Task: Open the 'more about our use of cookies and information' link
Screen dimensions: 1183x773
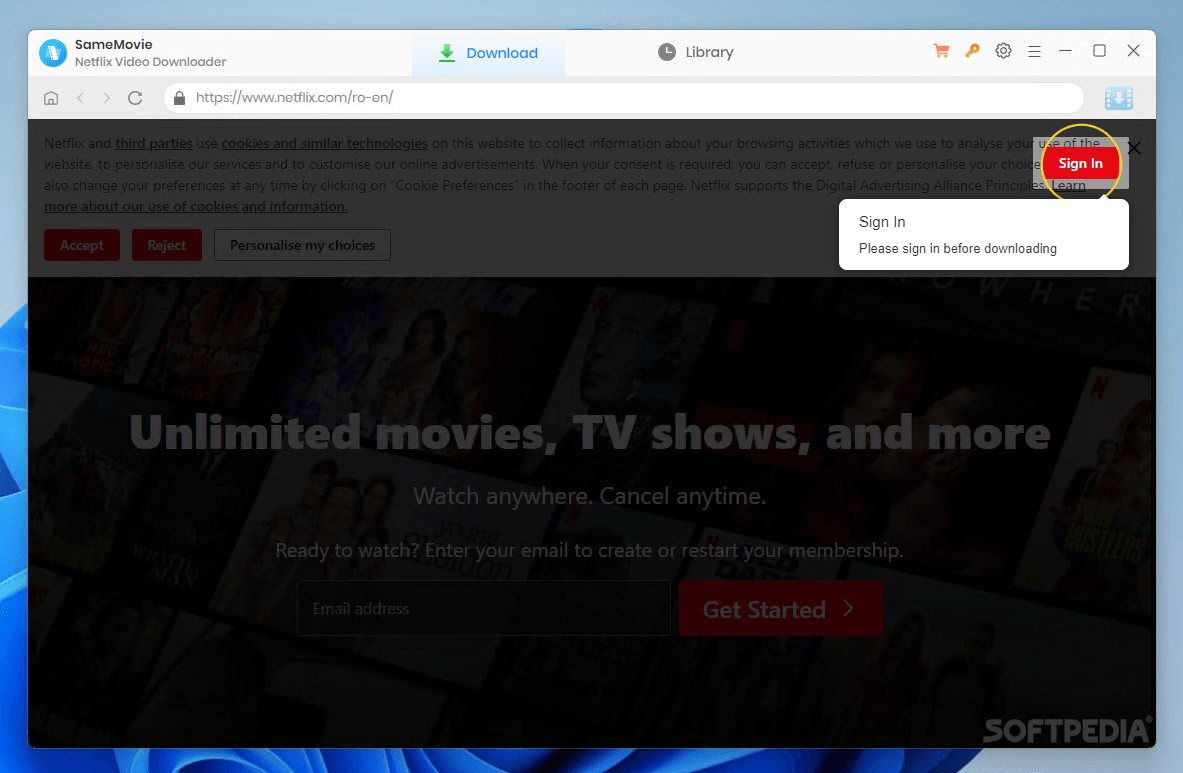Action: [x=196, y=207]
